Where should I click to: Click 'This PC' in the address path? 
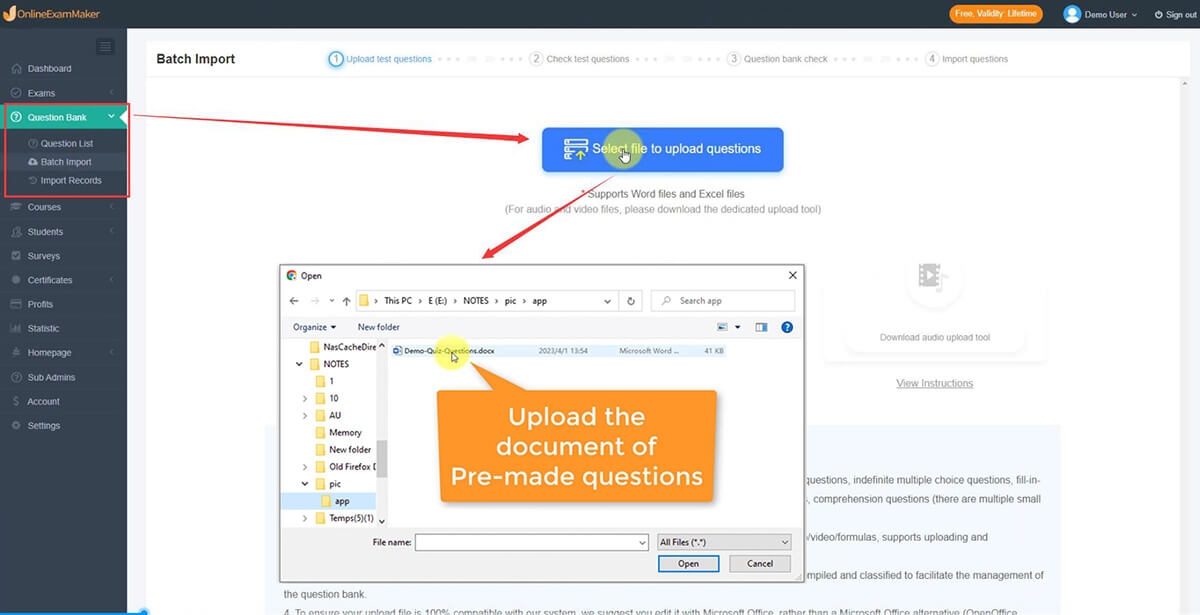pyautogui.click(x=398, y=301)
